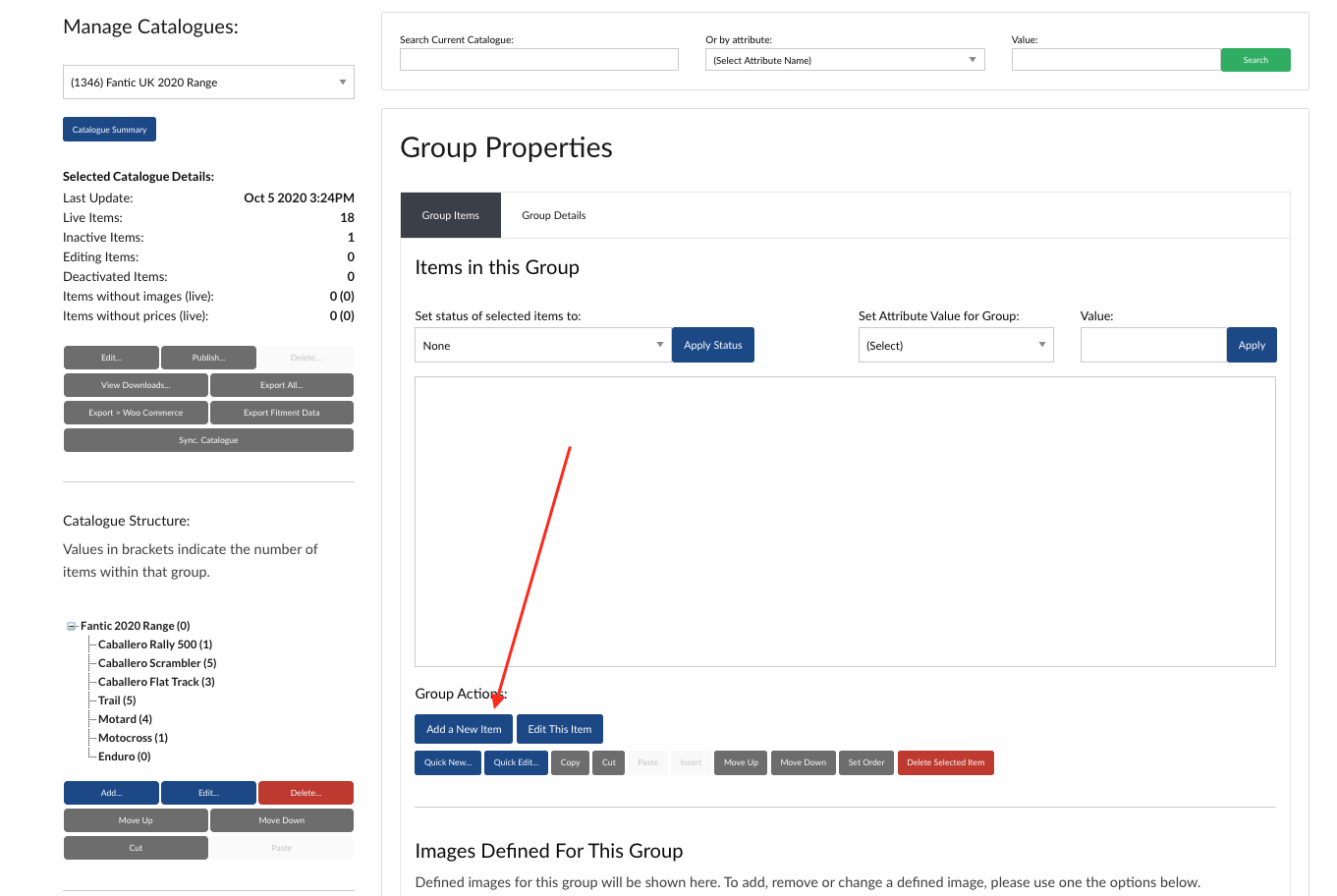Expand the Select Attribute Name dropdown
The image size is (1337, 896).
click(844, 60)
